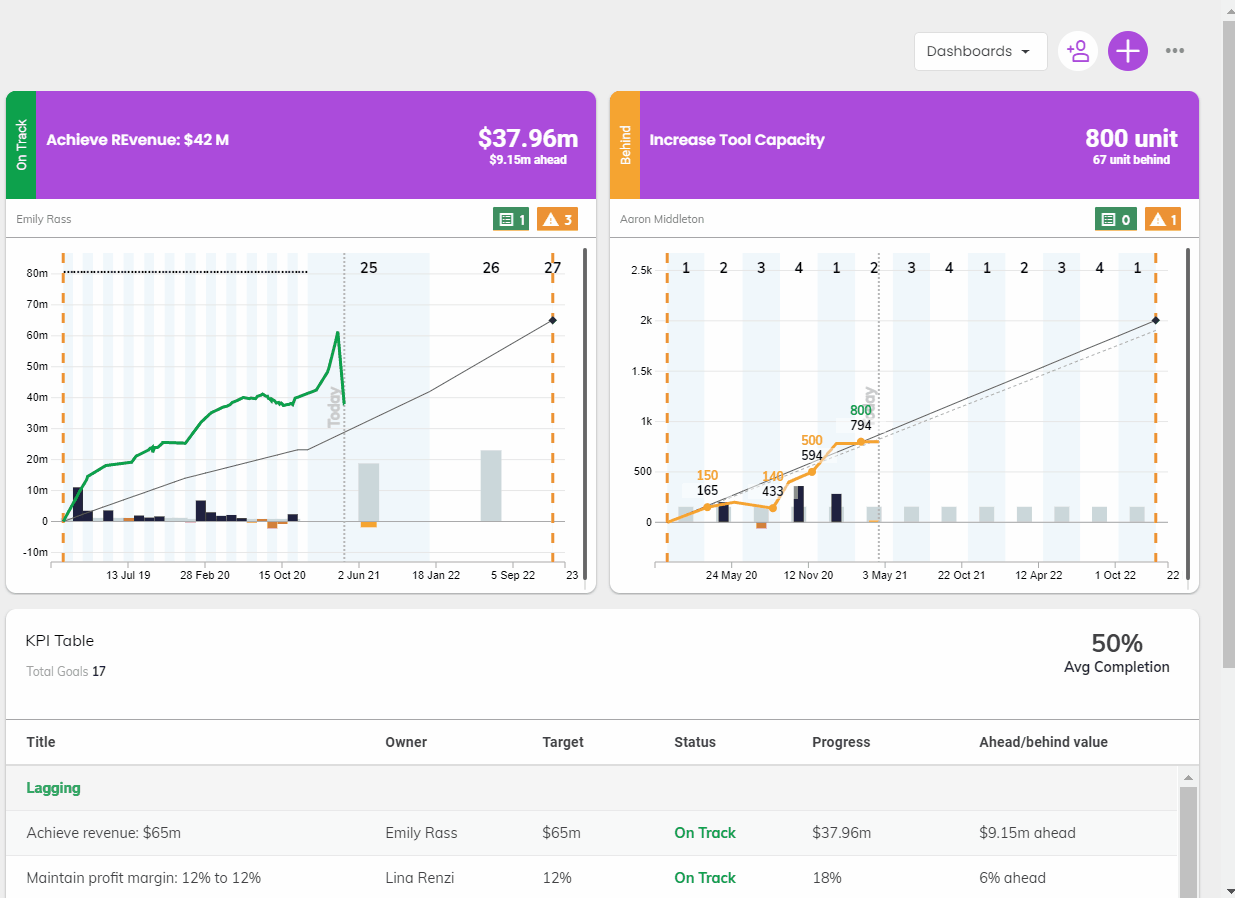
Task: Open the three-dot more options menu
Action: tap(1175, 51)
